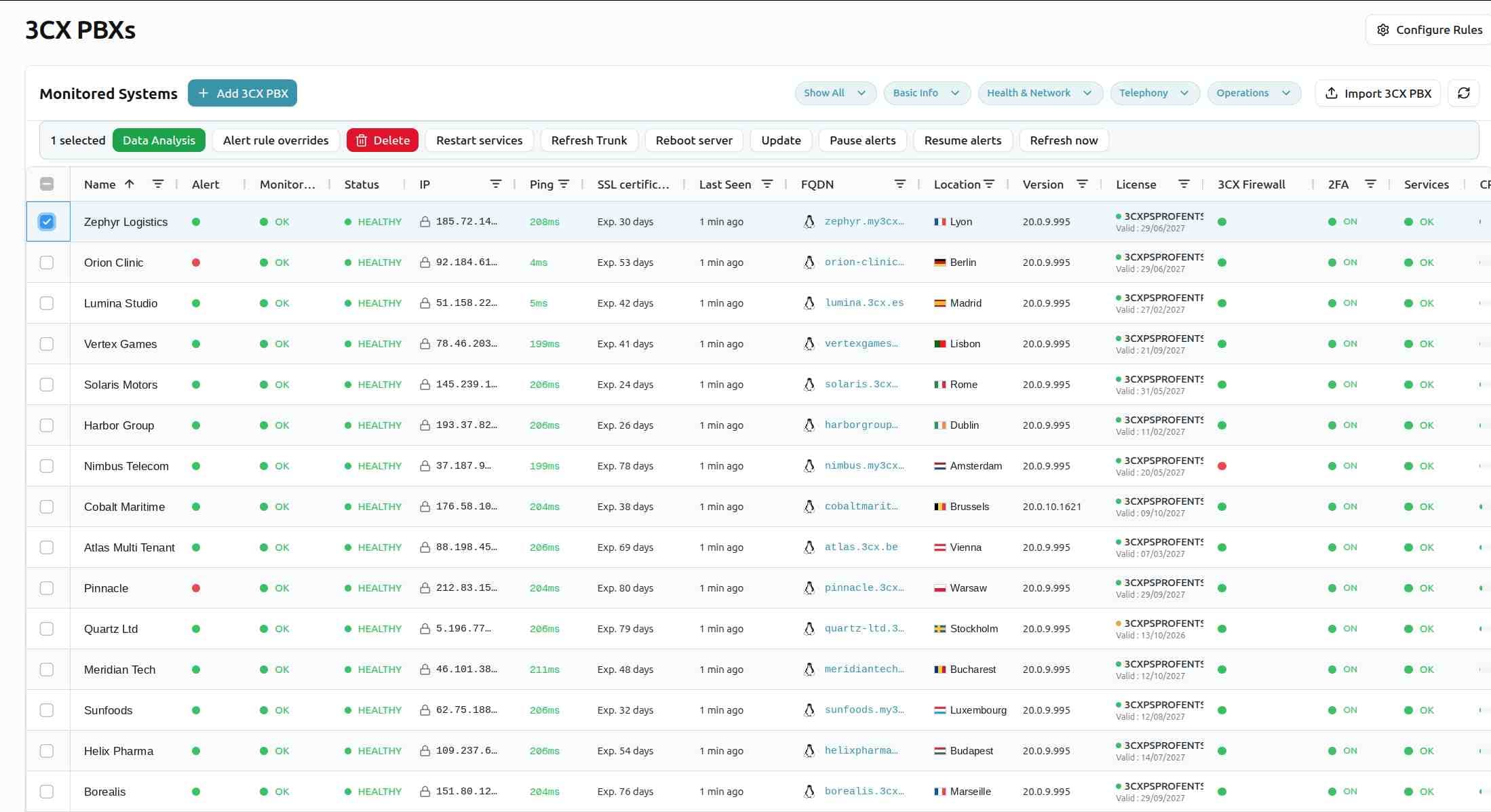1491x812 pixels.
Task: Toggle the select-all checkbox in header
Action: (47, 184)
